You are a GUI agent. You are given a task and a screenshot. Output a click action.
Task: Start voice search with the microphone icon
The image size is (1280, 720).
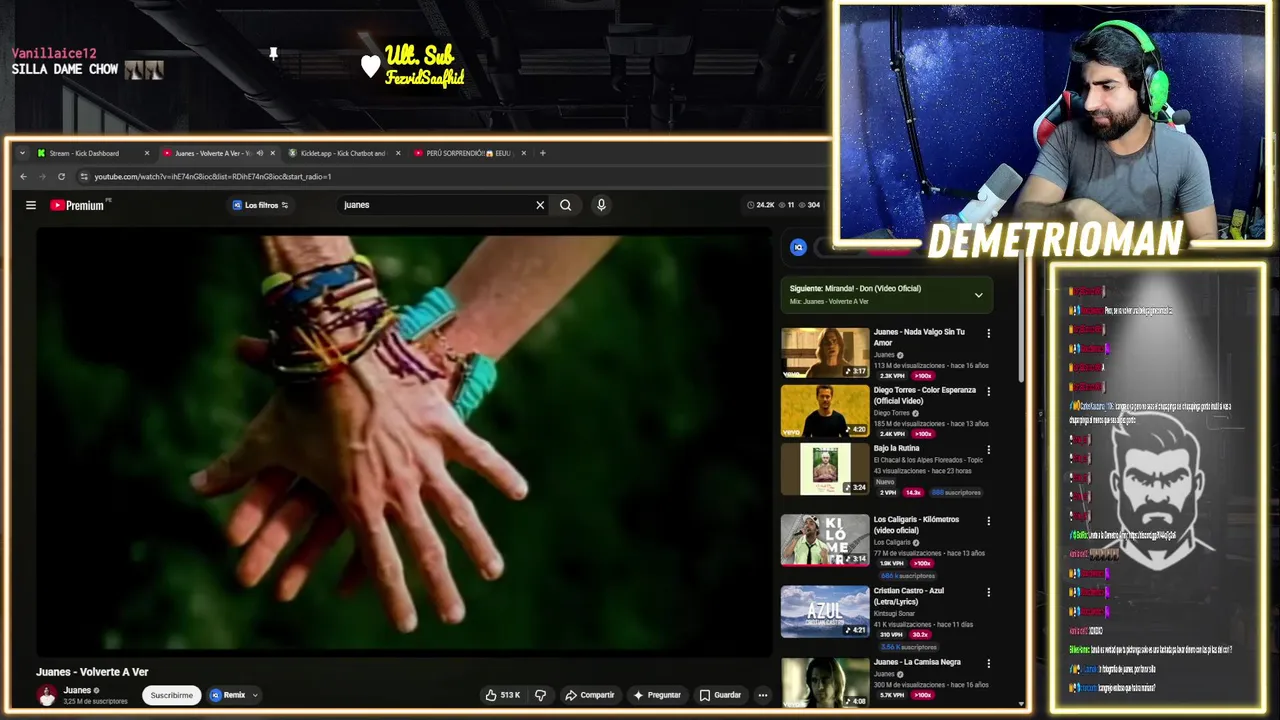(601, 205)
